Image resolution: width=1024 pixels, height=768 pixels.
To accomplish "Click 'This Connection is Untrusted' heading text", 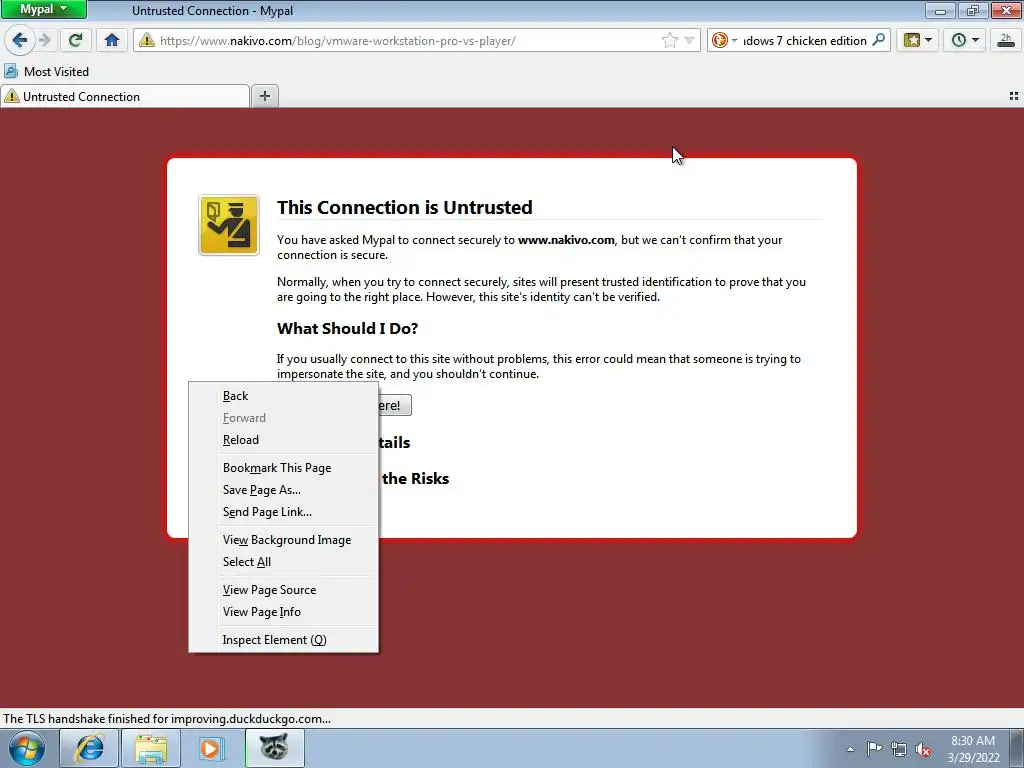I will point(404,207).
